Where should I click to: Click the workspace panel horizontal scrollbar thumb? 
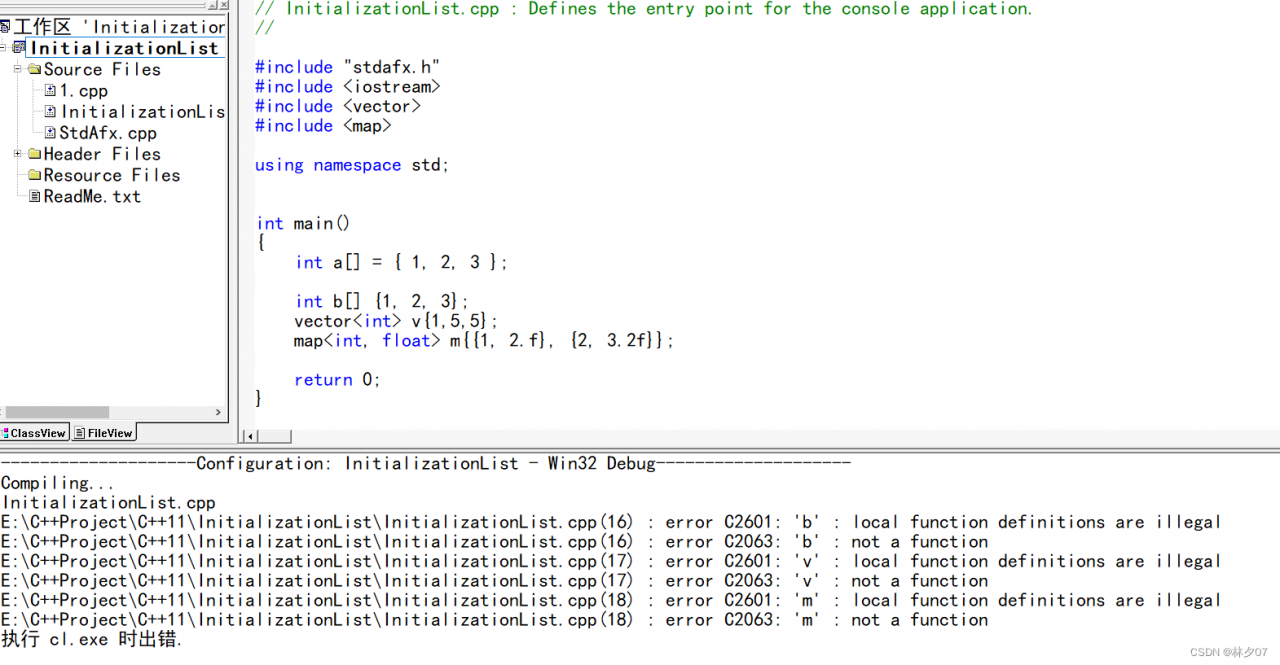coord(57,412)
